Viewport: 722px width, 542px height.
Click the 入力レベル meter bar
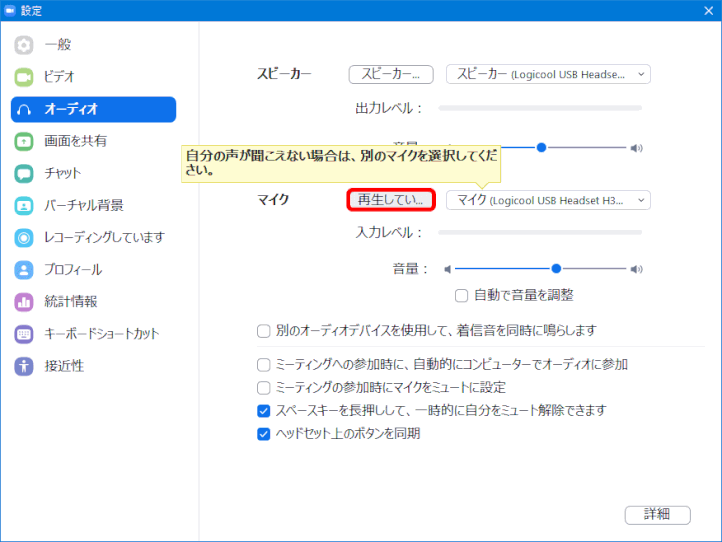[x=540, y=233]
